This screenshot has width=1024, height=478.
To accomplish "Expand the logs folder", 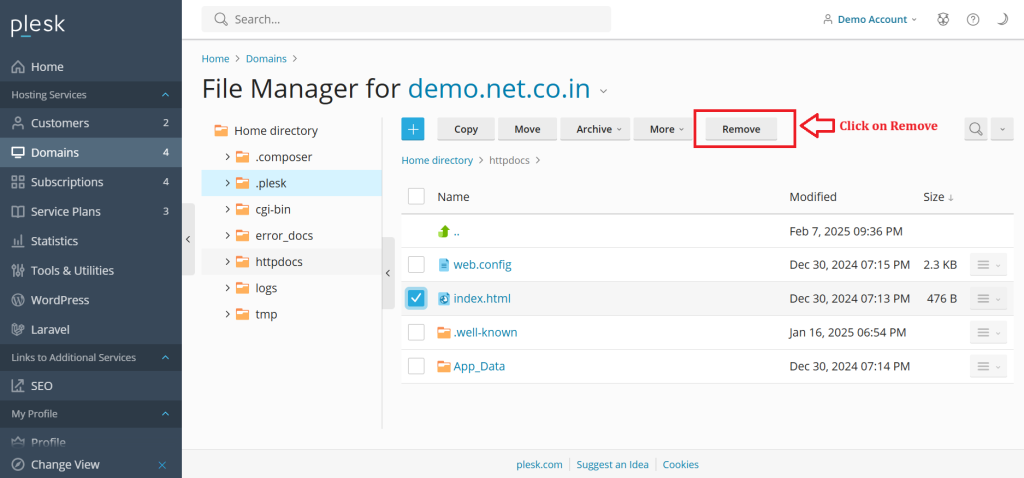I will click(x=227, y=288).
